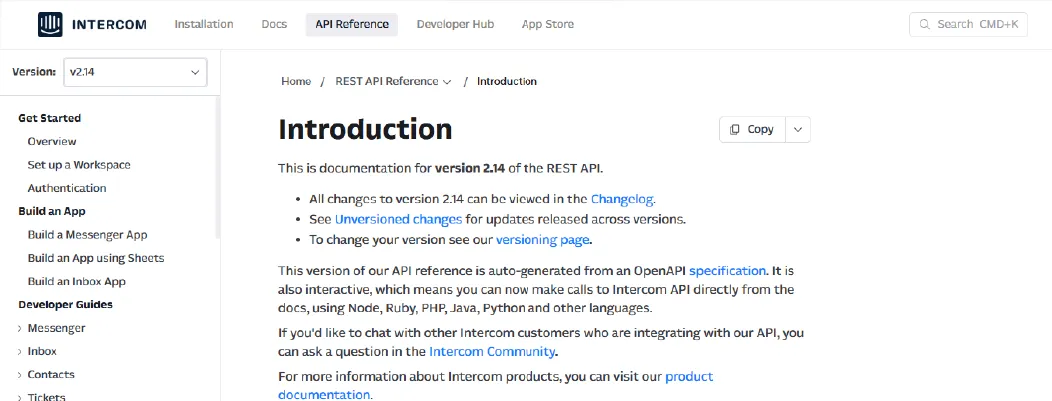Open the Changelog link
The width and height of the screenshot is (1052, 401).
coord(621,199)
